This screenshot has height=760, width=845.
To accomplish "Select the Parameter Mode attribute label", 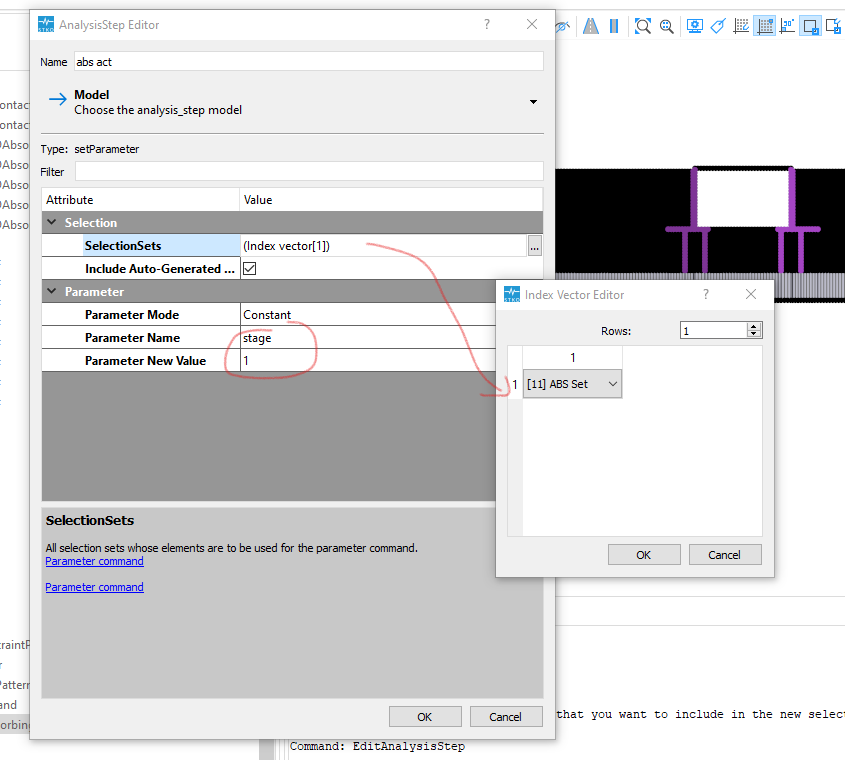I will (x=132, y=315).
